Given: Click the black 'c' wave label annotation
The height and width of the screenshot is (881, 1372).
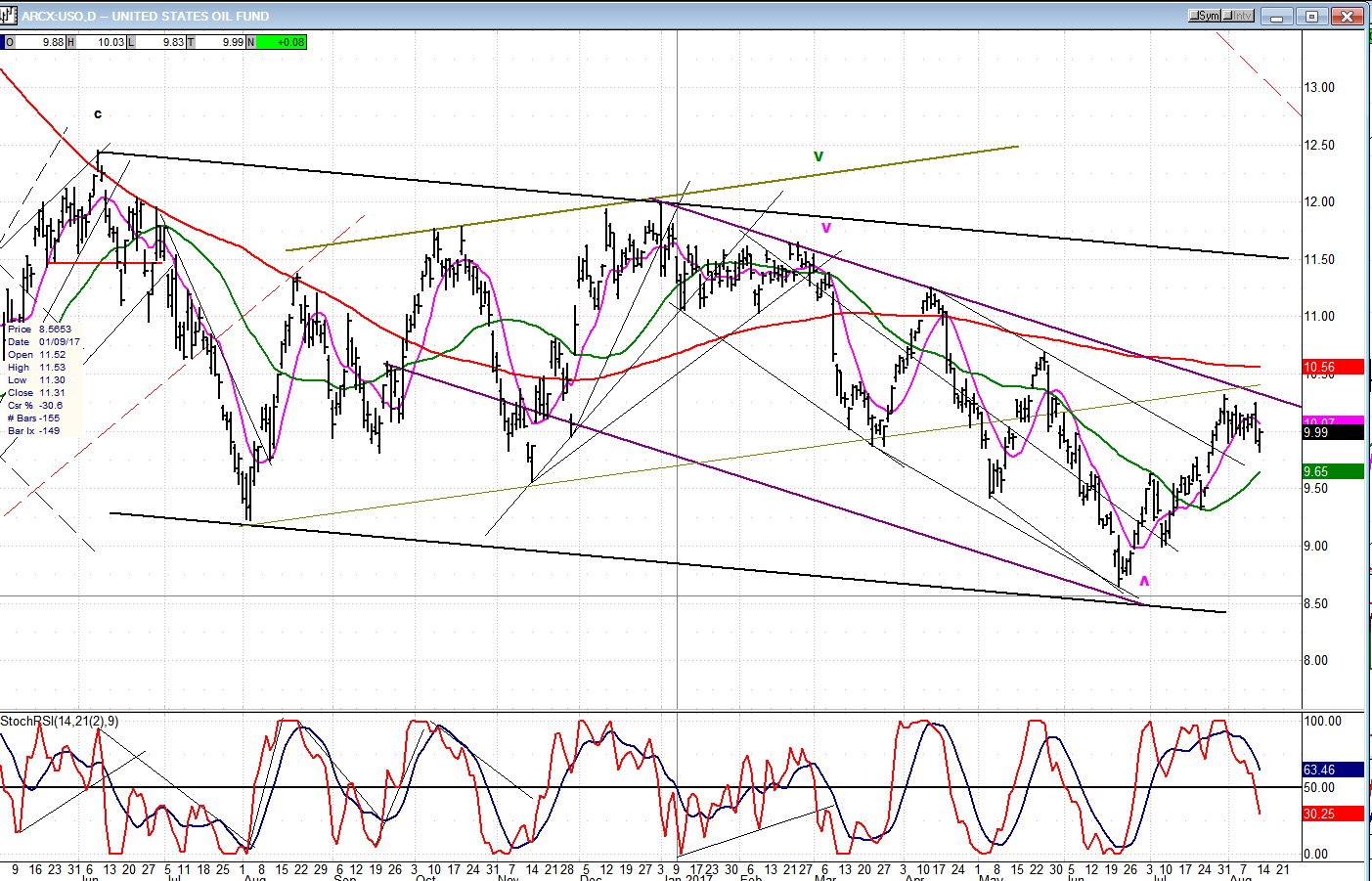Looking at the screenshot, I should [98, 114].
